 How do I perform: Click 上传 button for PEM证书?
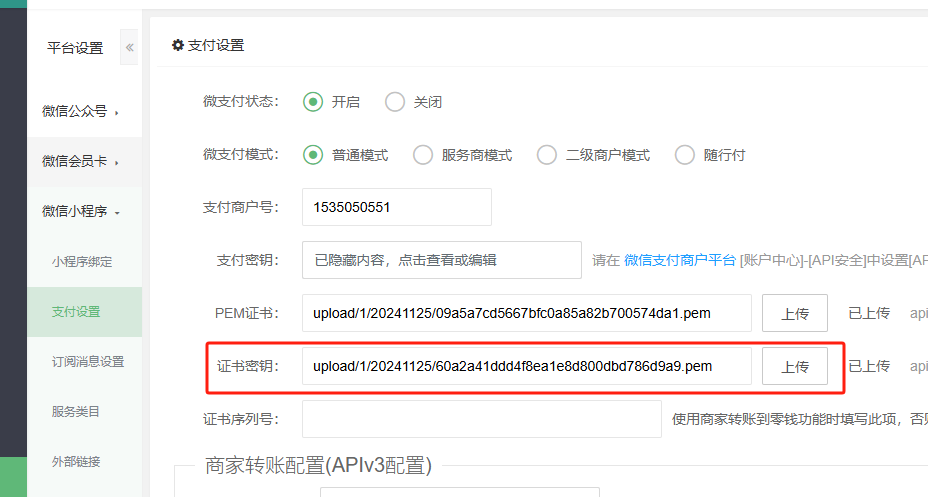pyautogui.click(x=795, y=313)
